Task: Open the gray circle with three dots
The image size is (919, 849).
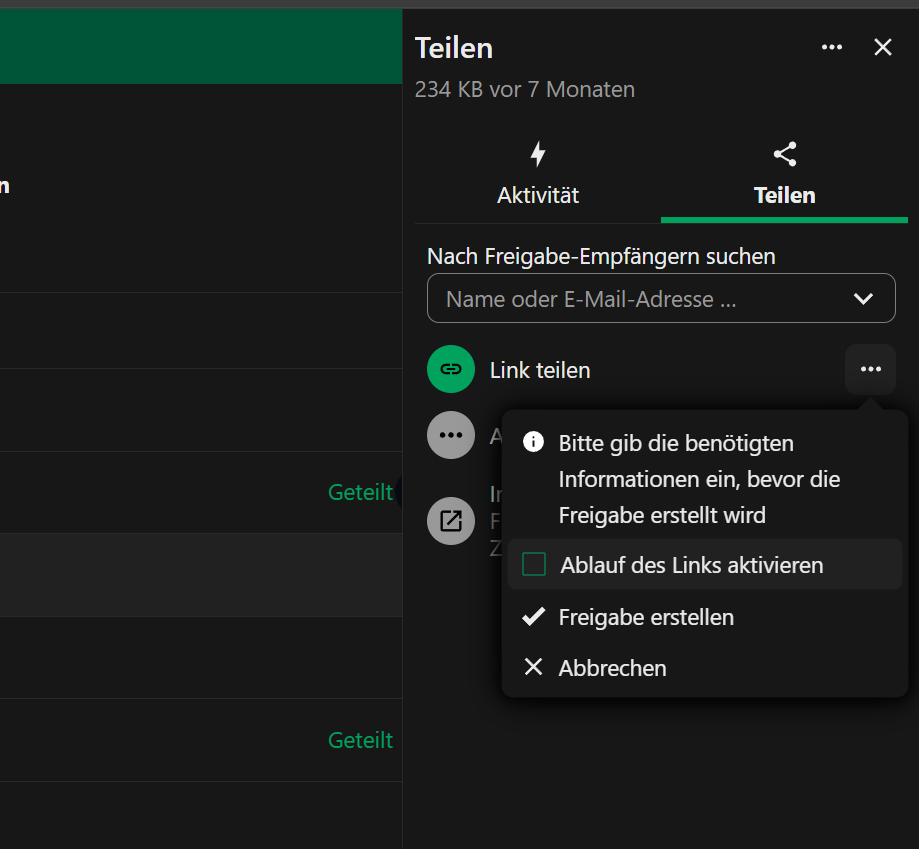Action: (x=450, y=435)
